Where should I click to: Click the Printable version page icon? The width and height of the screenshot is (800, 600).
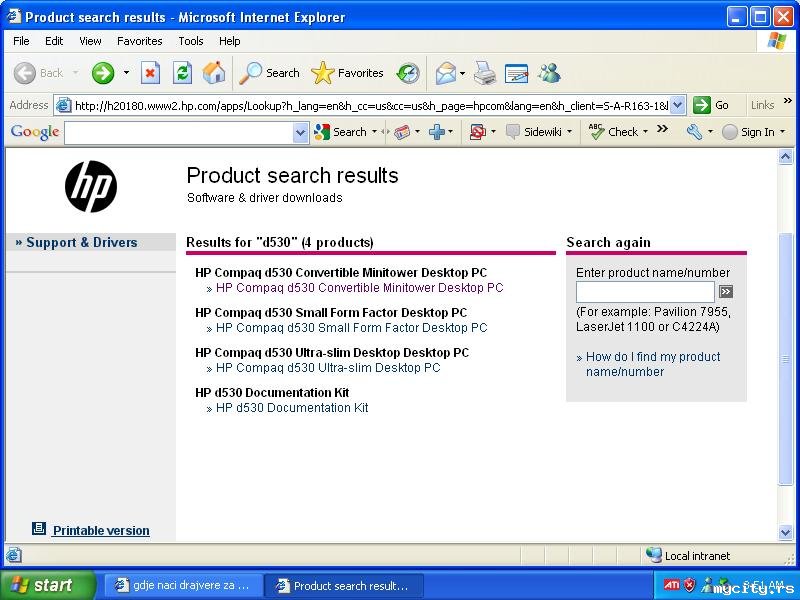(x=39, y=529)
